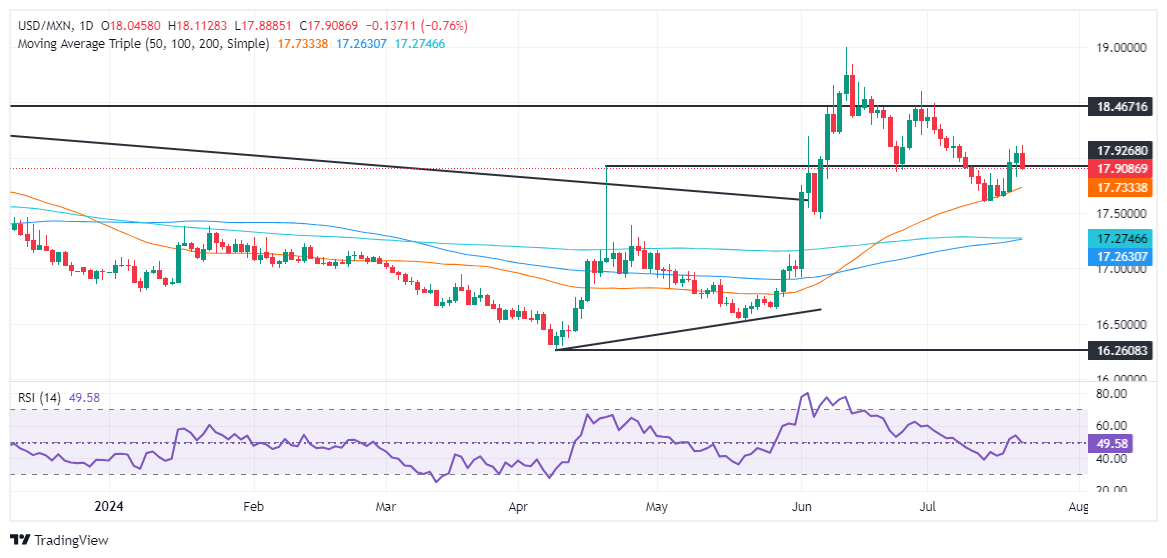Click the light blue 17.27466 average label
The height and width of the screenshot is (558, 1167).
coord(1124,240)
